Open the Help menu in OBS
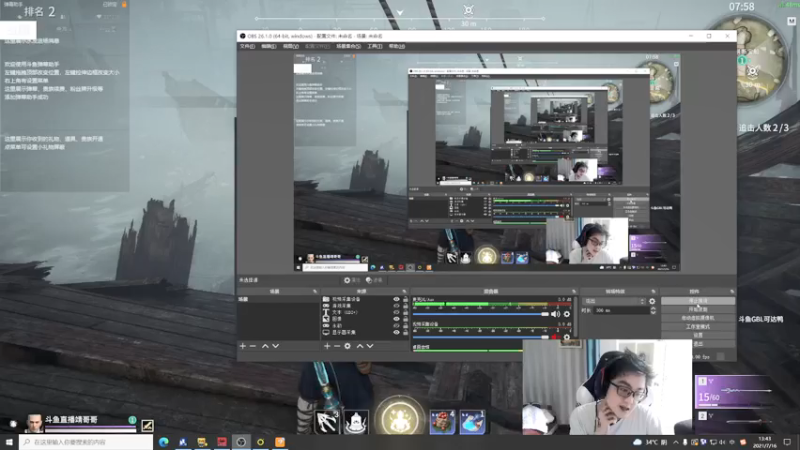The width and height of the screenshot is (800, 450). tap(396, 46)
